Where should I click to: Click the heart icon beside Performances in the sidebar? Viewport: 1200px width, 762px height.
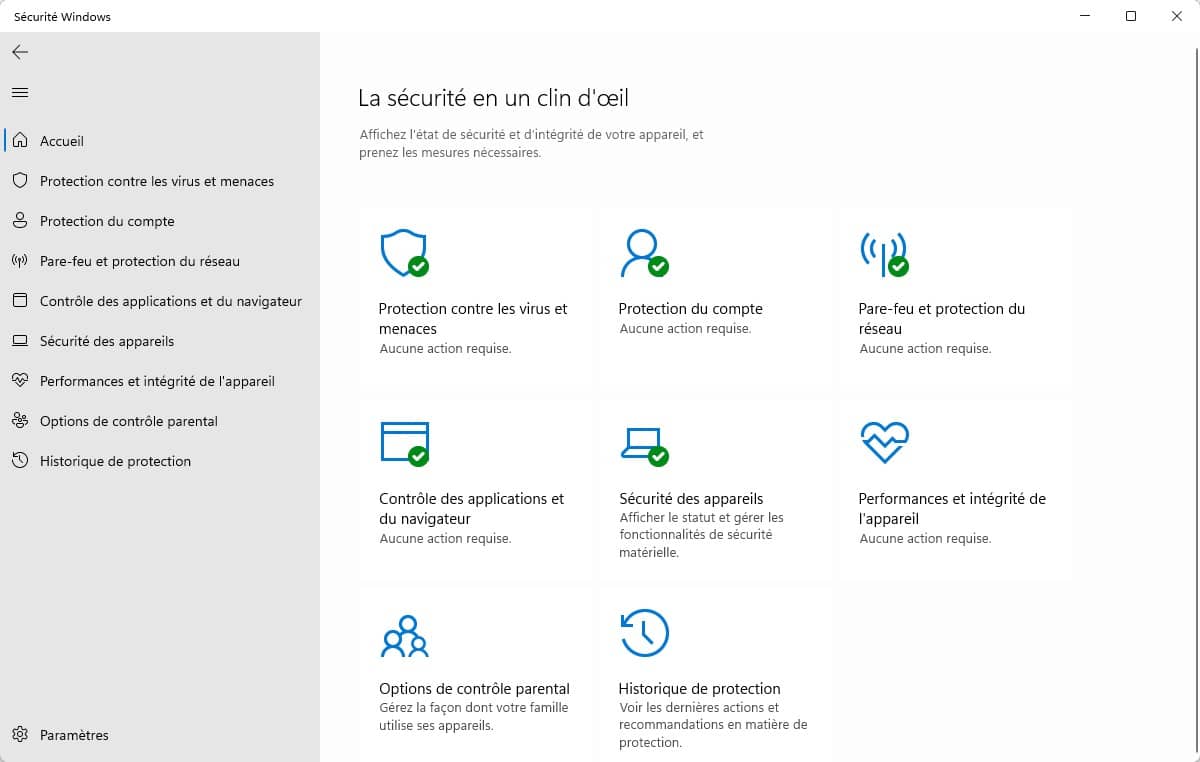pyautogui.click(x=20, y=381)
